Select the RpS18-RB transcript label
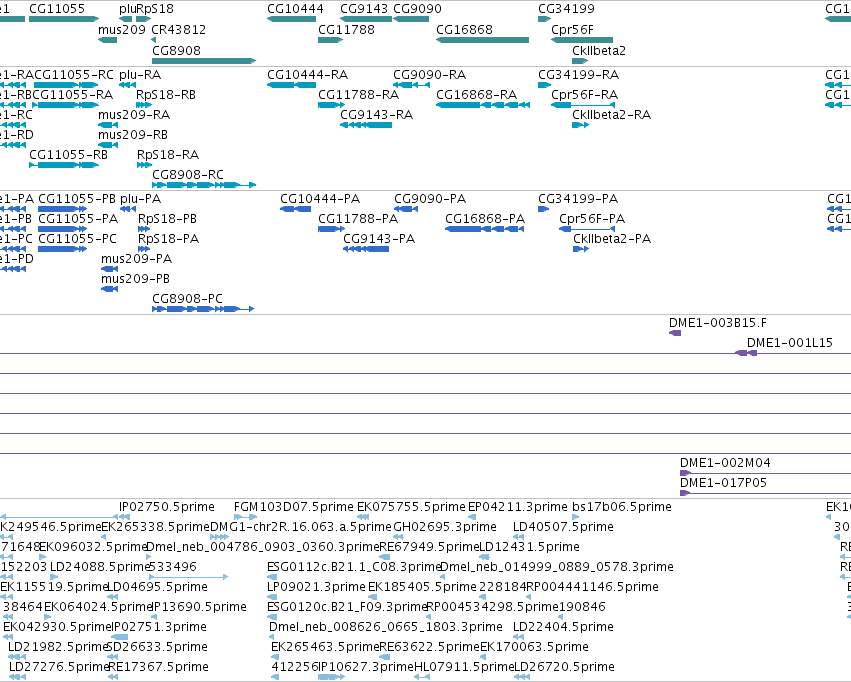 tap(166, 94)
